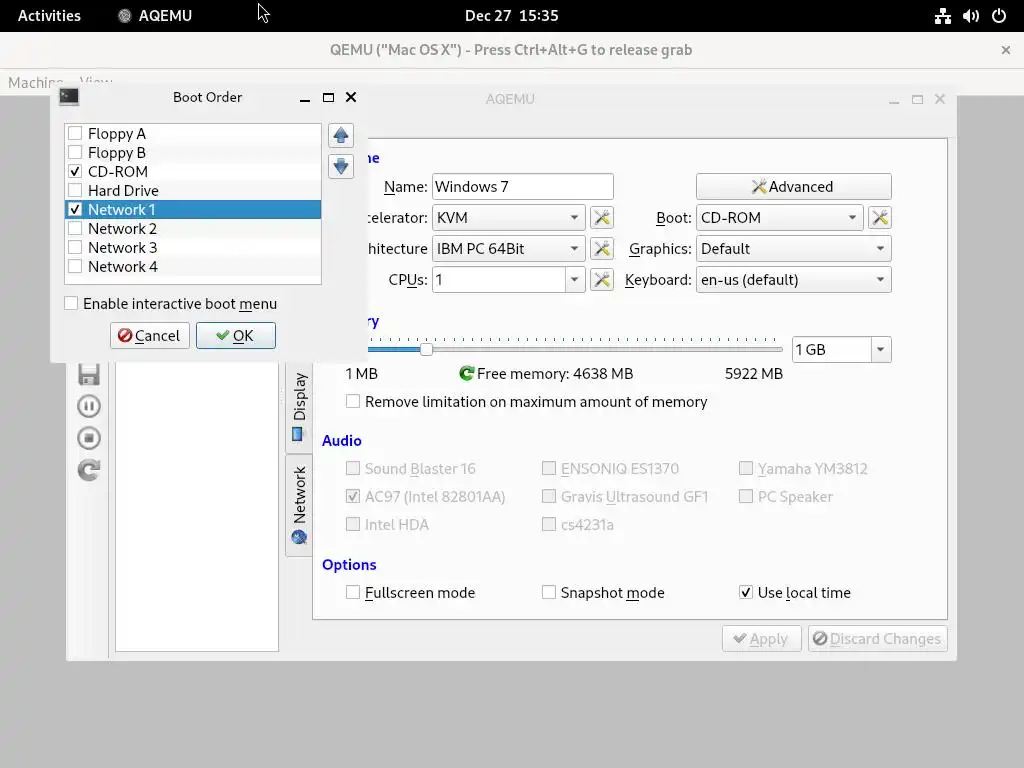Click the Discard Changes button
Screen dimensions: 1024x768
(877, 639)
